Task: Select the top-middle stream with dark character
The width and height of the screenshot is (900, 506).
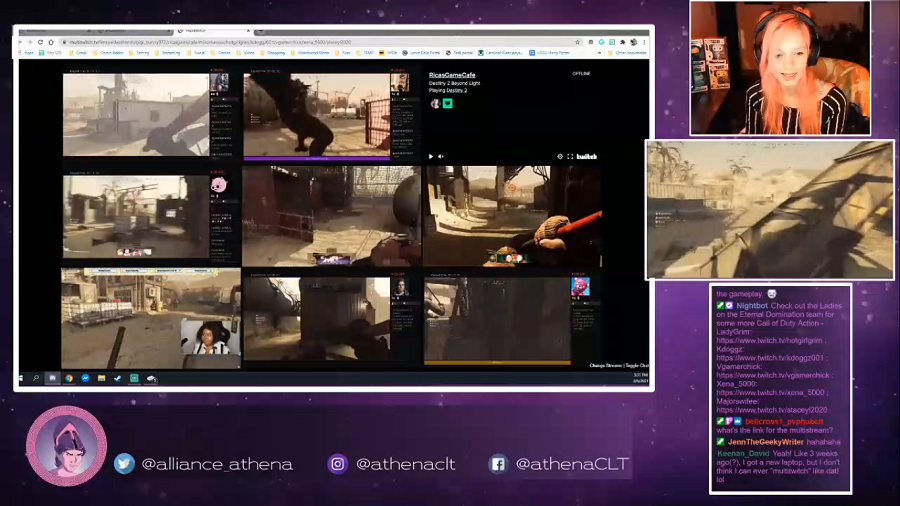Action: (x=317, y=115)
